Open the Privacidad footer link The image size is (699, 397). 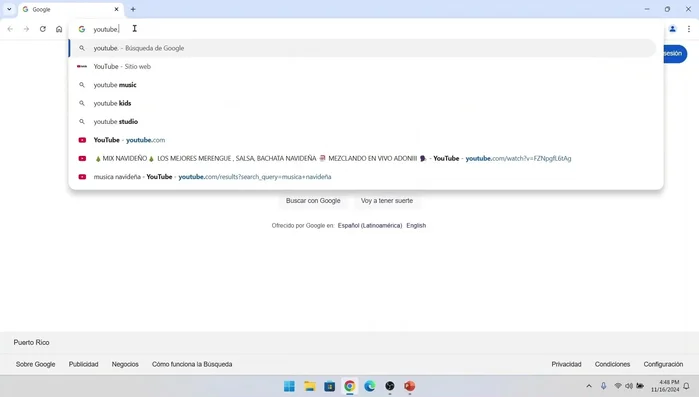[566, 364]
